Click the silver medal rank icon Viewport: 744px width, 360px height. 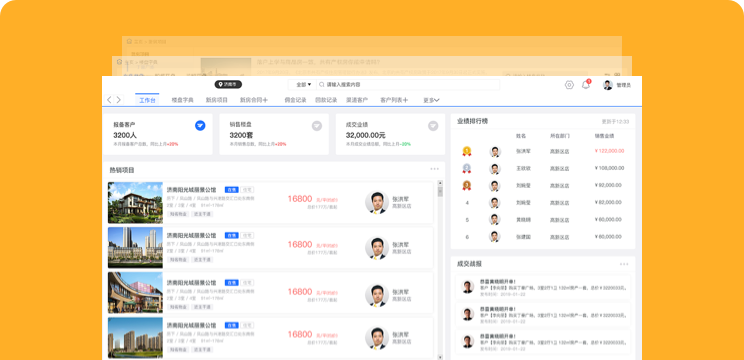coord(467,168)
